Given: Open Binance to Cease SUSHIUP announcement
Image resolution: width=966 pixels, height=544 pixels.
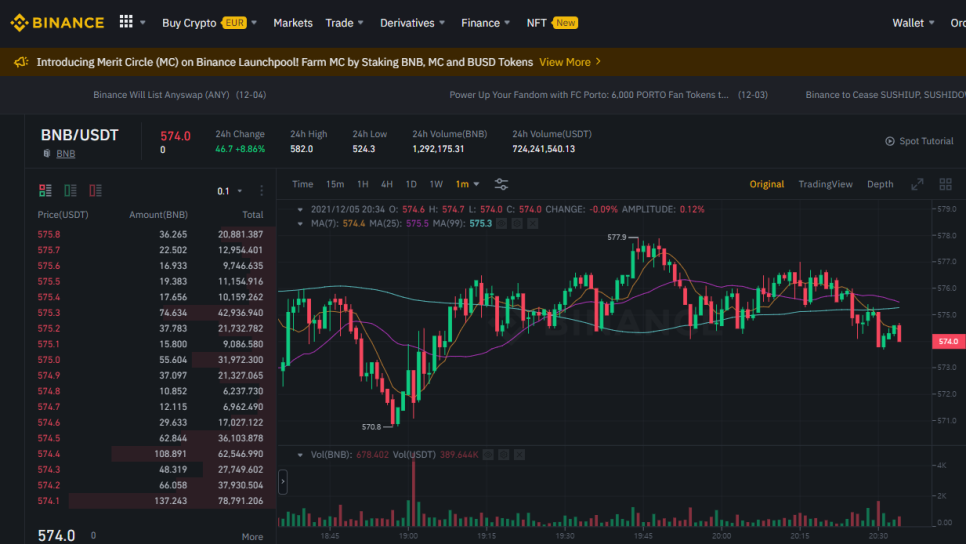Looking at the screenshot, I should (885, 95).
